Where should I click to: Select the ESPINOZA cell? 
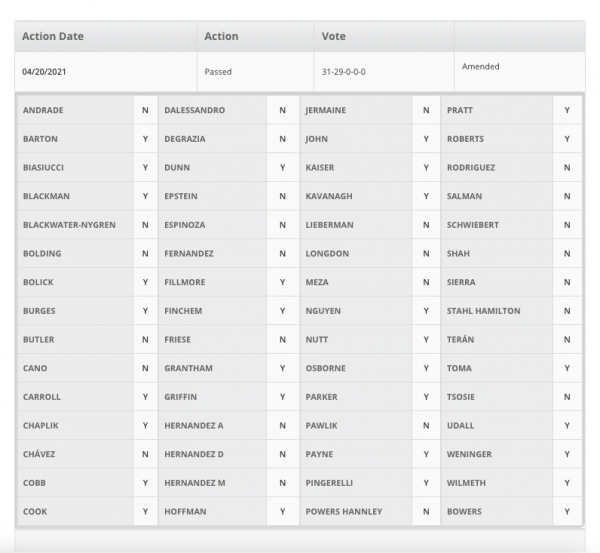pyautogui.click(x=213, y=225)
